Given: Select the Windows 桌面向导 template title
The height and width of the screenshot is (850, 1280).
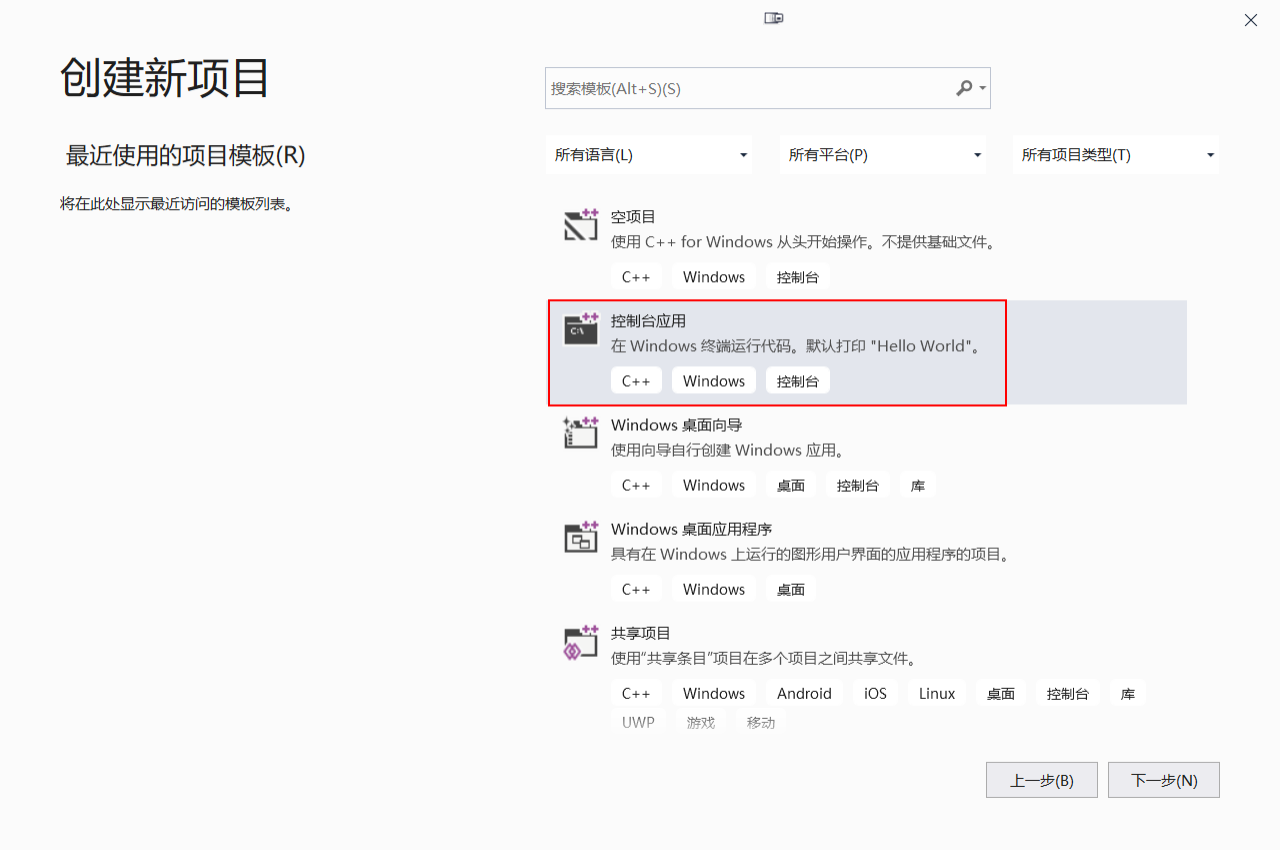Looking at the screenshot, I should pos(677,424).
